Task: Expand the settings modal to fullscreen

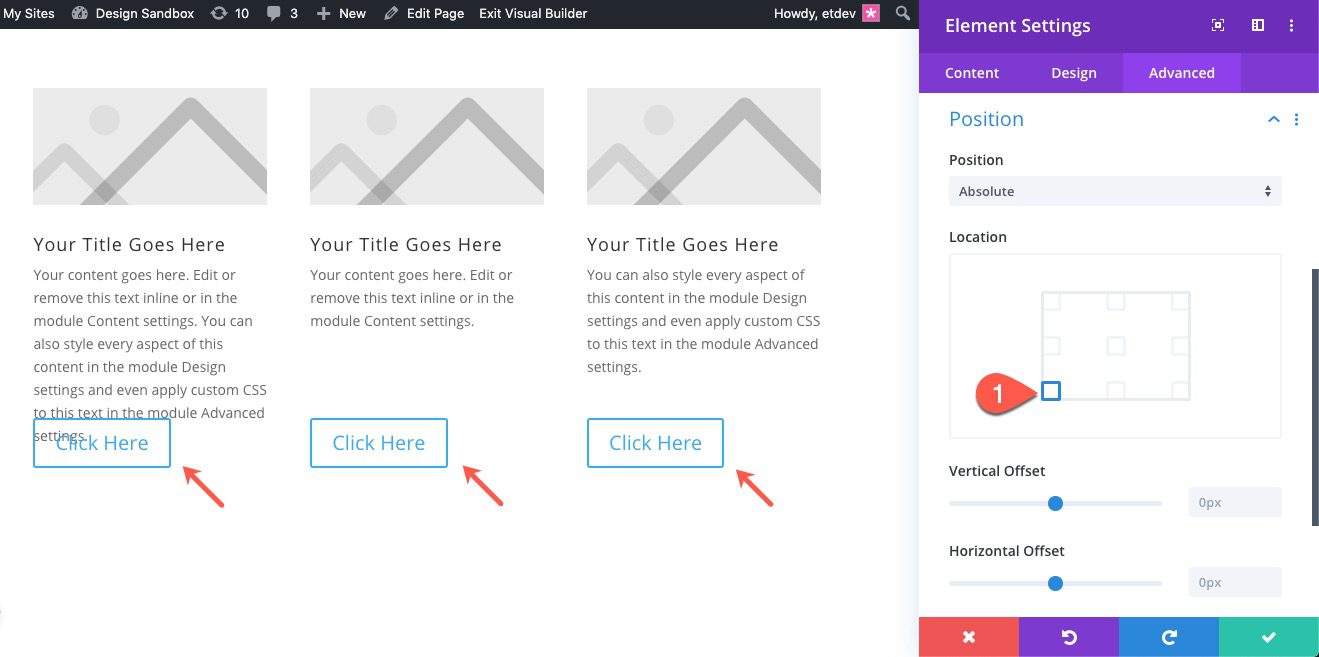Action: point(1217,26)
